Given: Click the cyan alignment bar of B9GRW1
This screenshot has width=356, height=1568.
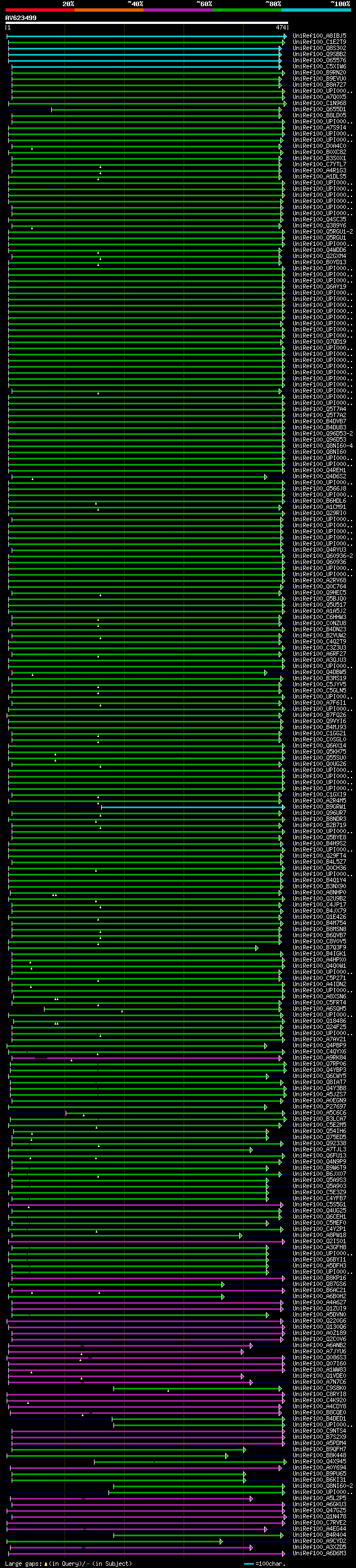Looking at the screenshot, I should (192, 807).
